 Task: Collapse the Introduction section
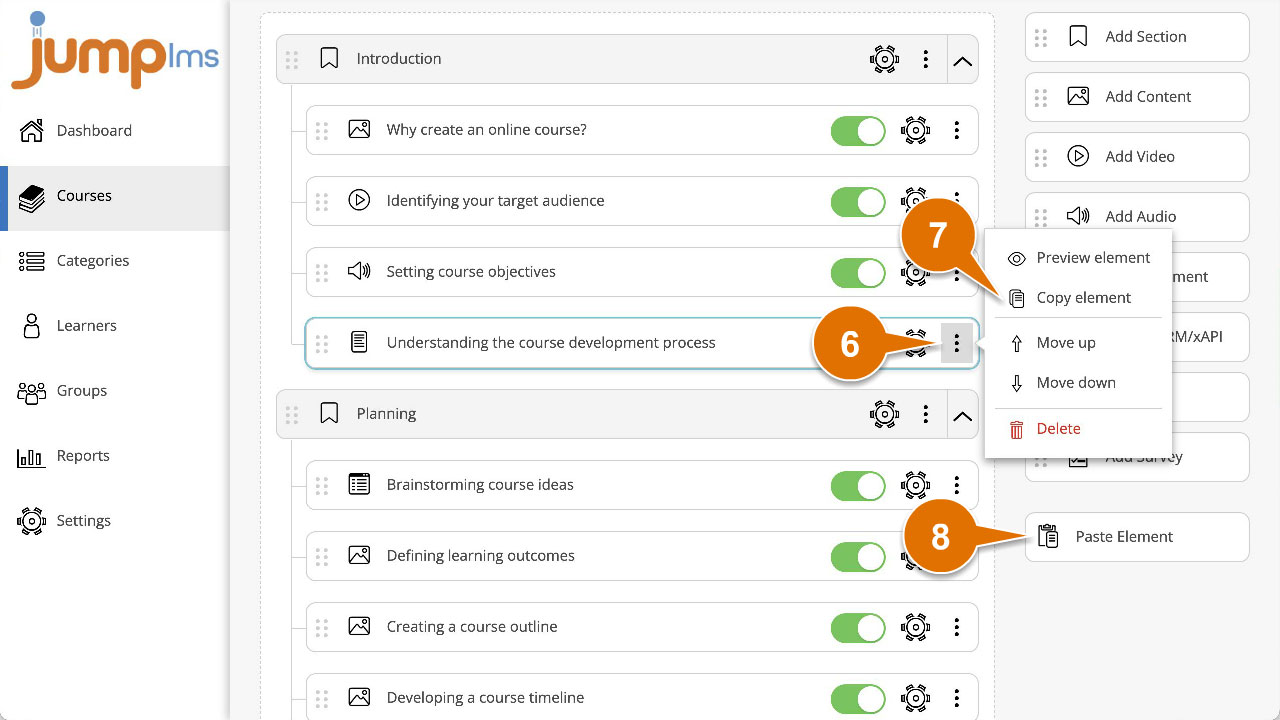962,60
